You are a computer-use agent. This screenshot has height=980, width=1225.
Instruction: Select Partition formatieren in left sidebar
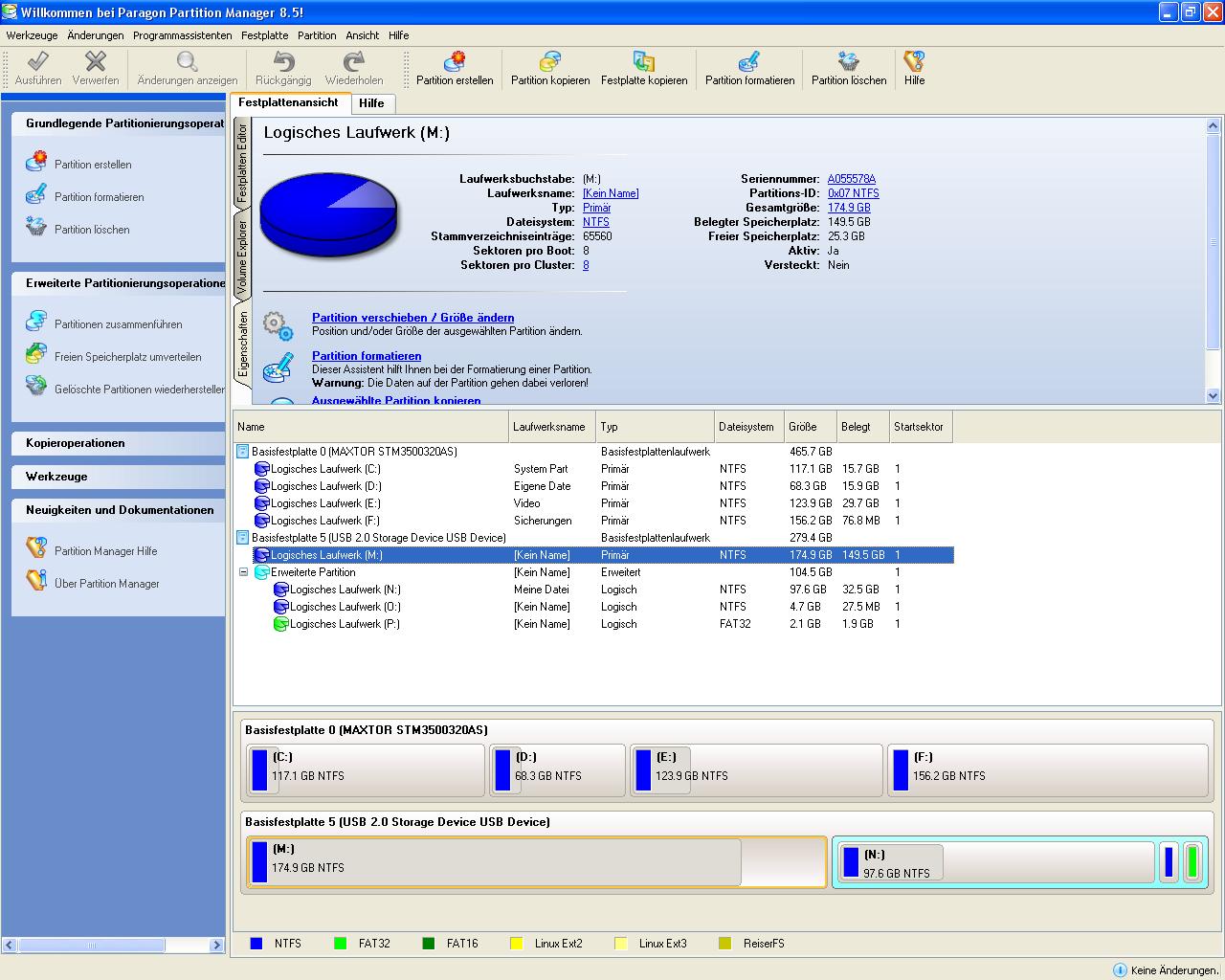[x=99, y=197]
